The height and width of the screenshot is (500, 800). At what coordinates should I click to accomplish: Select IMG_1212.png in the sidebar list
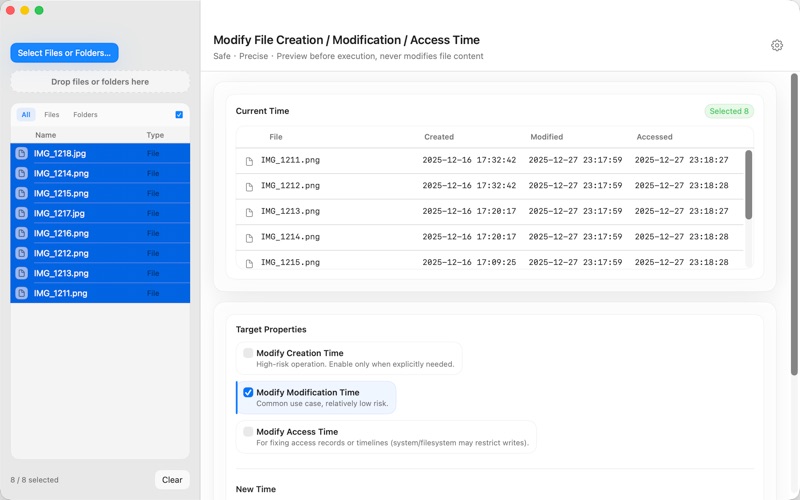(100, 253)
